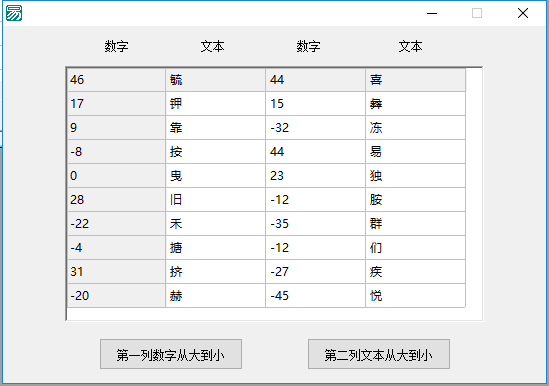The image size is (549, 386).
Task: Click the text cell 独
Action: pos(416,176)
